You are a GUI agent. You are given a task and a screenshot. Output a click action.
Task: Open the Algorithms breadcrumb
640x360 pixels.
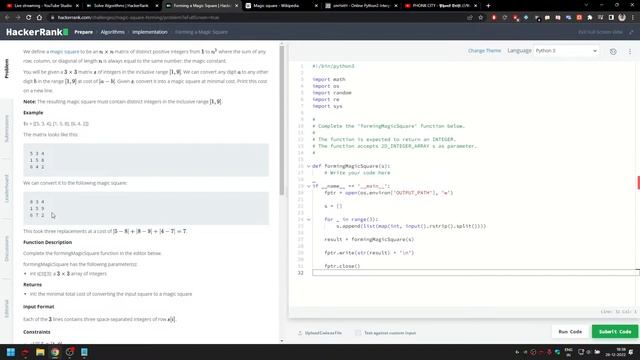112,32
